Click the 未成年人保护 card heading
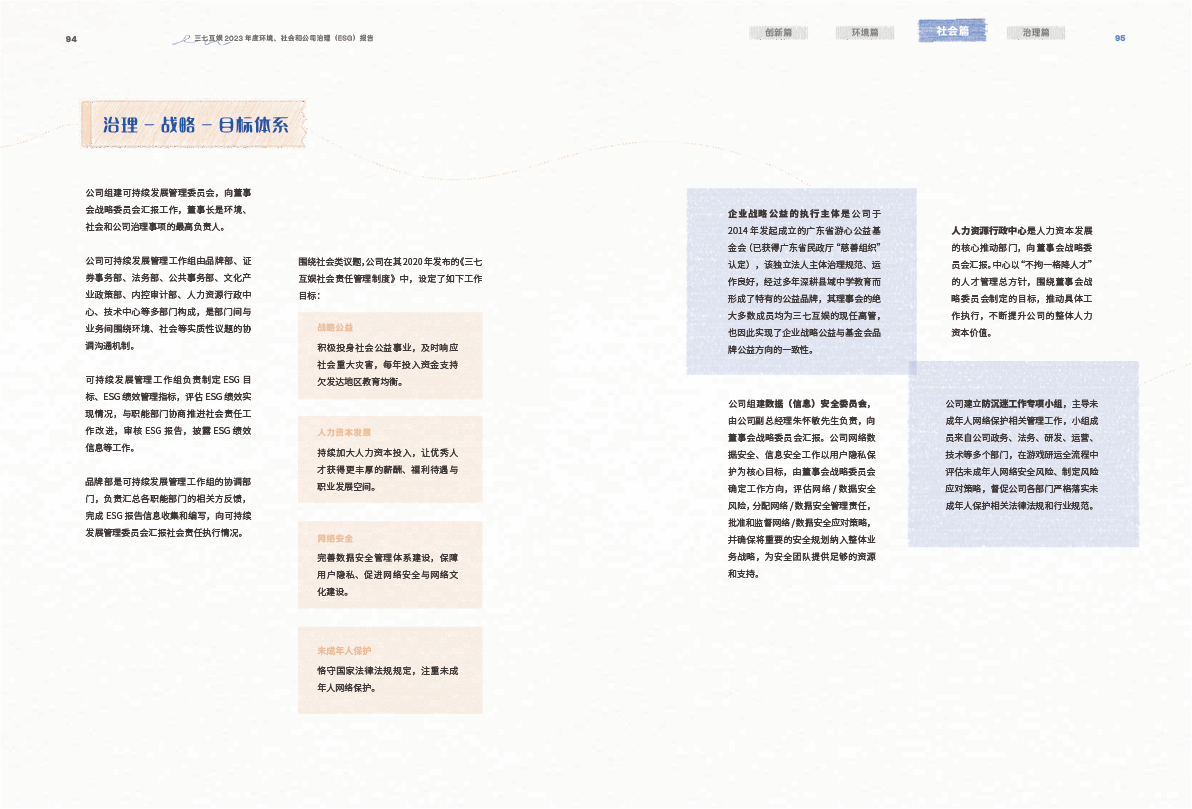 [x=344, y=651]
